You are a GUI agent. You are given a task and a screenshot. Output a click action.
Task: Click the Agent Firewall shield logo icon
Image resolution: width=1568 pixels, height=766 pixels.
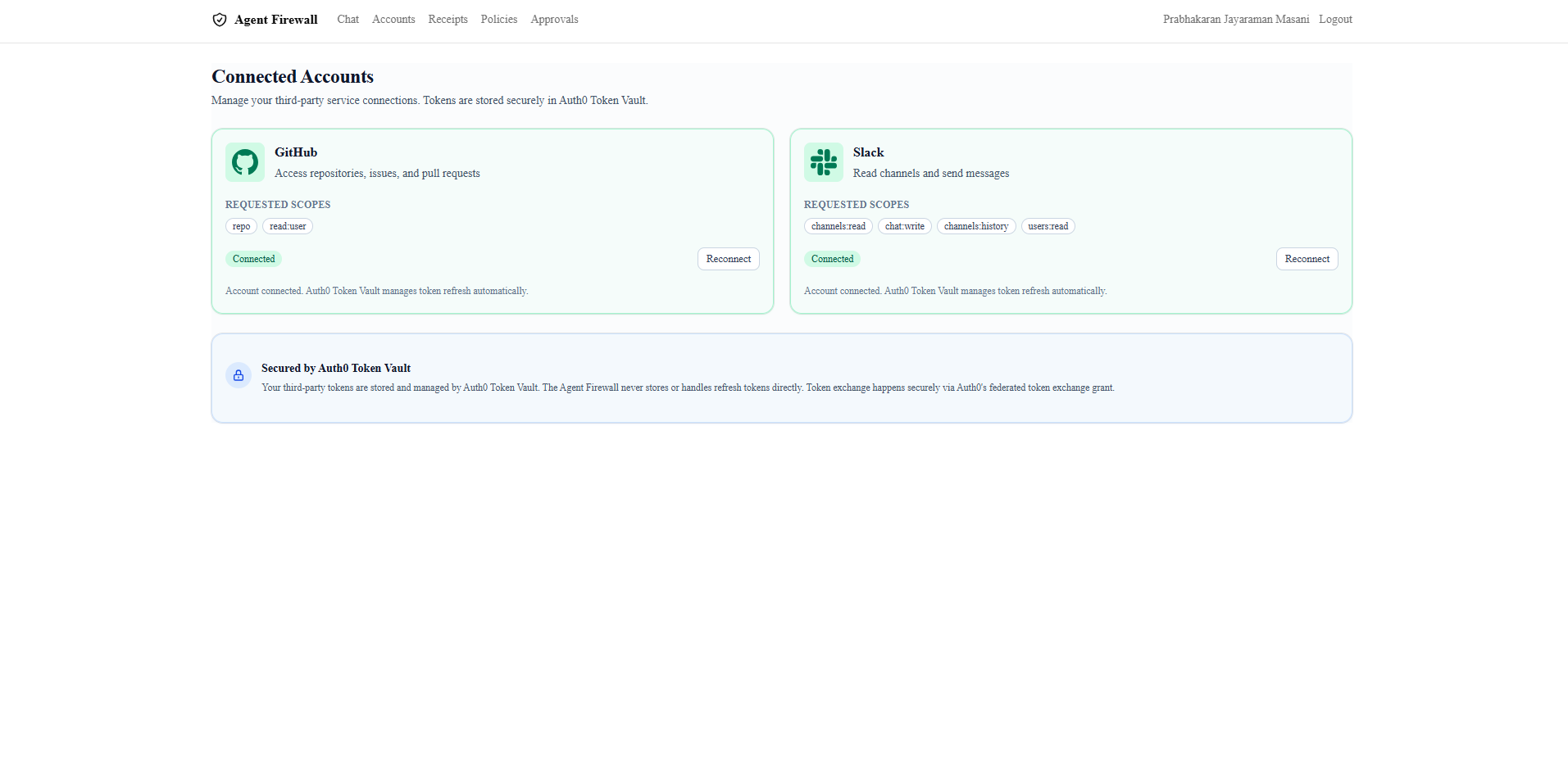tap(220, 20)
